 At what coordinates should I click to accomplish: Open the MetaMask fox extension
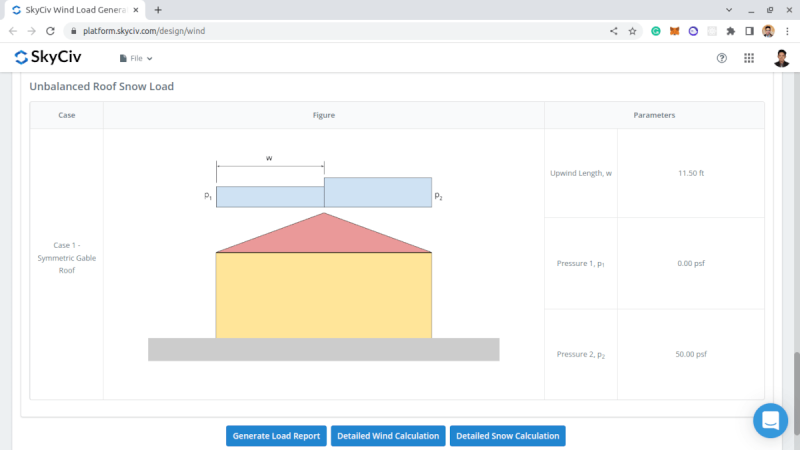point(674,31)
